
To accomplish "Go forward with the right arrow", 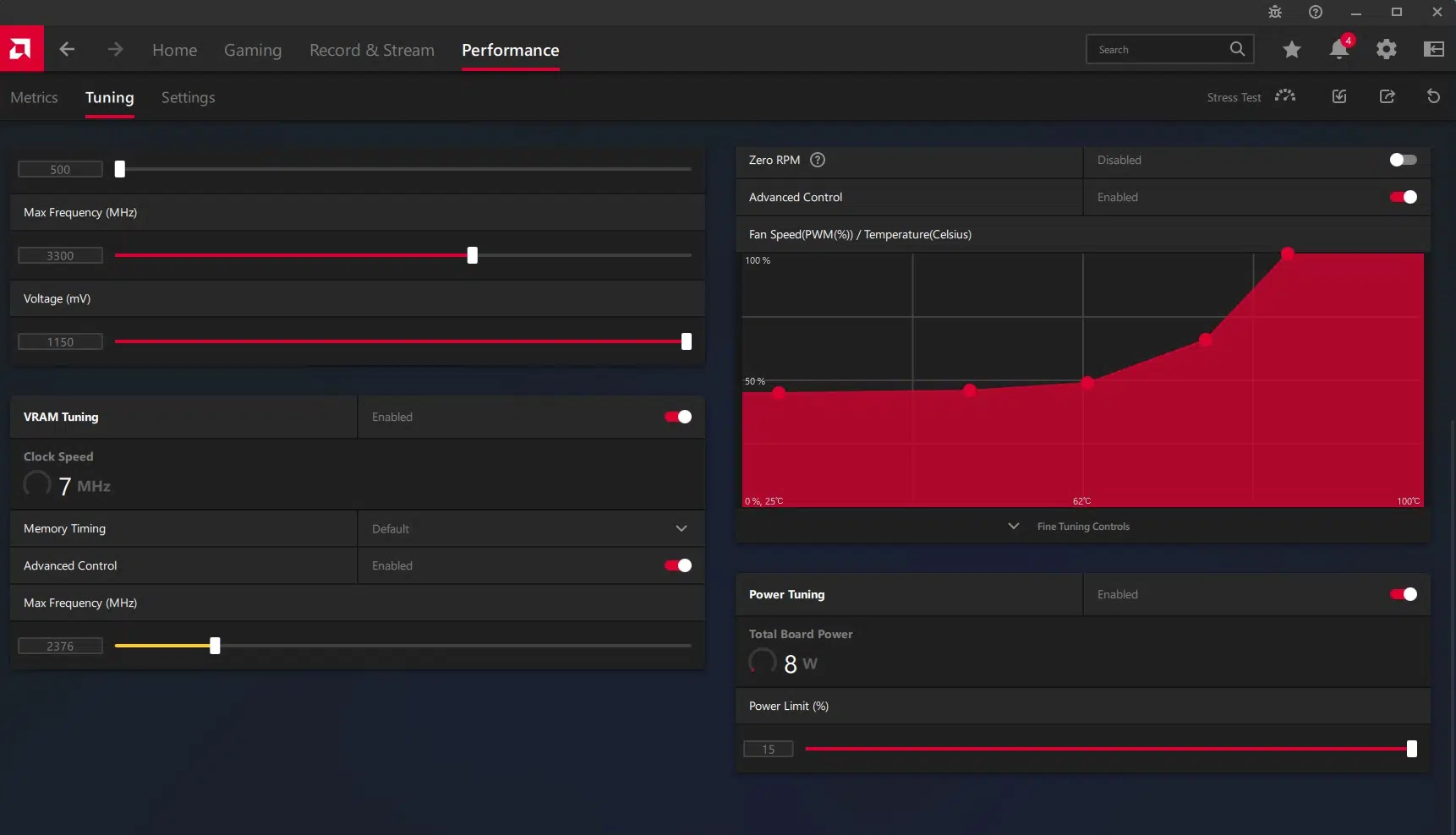I will (115, 50).
